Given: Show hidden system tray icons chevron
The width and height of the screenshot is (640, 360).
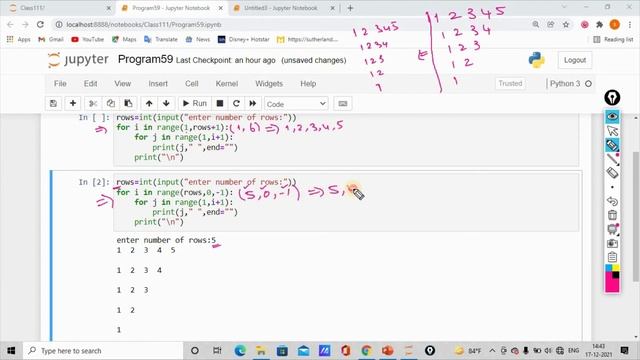Looking at the screenshot, I should (x=492, y=351).
